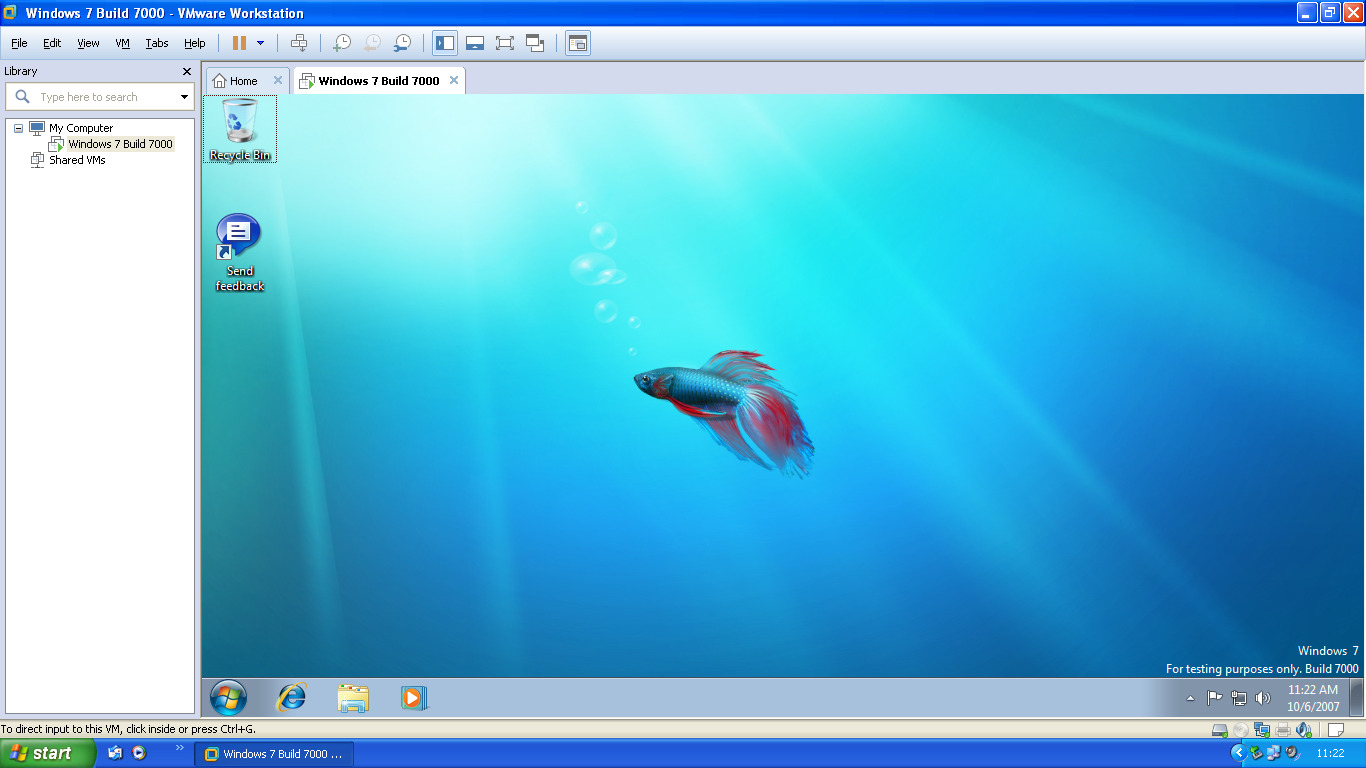Select the Recycle Bin desktop icon

point(240,128)
